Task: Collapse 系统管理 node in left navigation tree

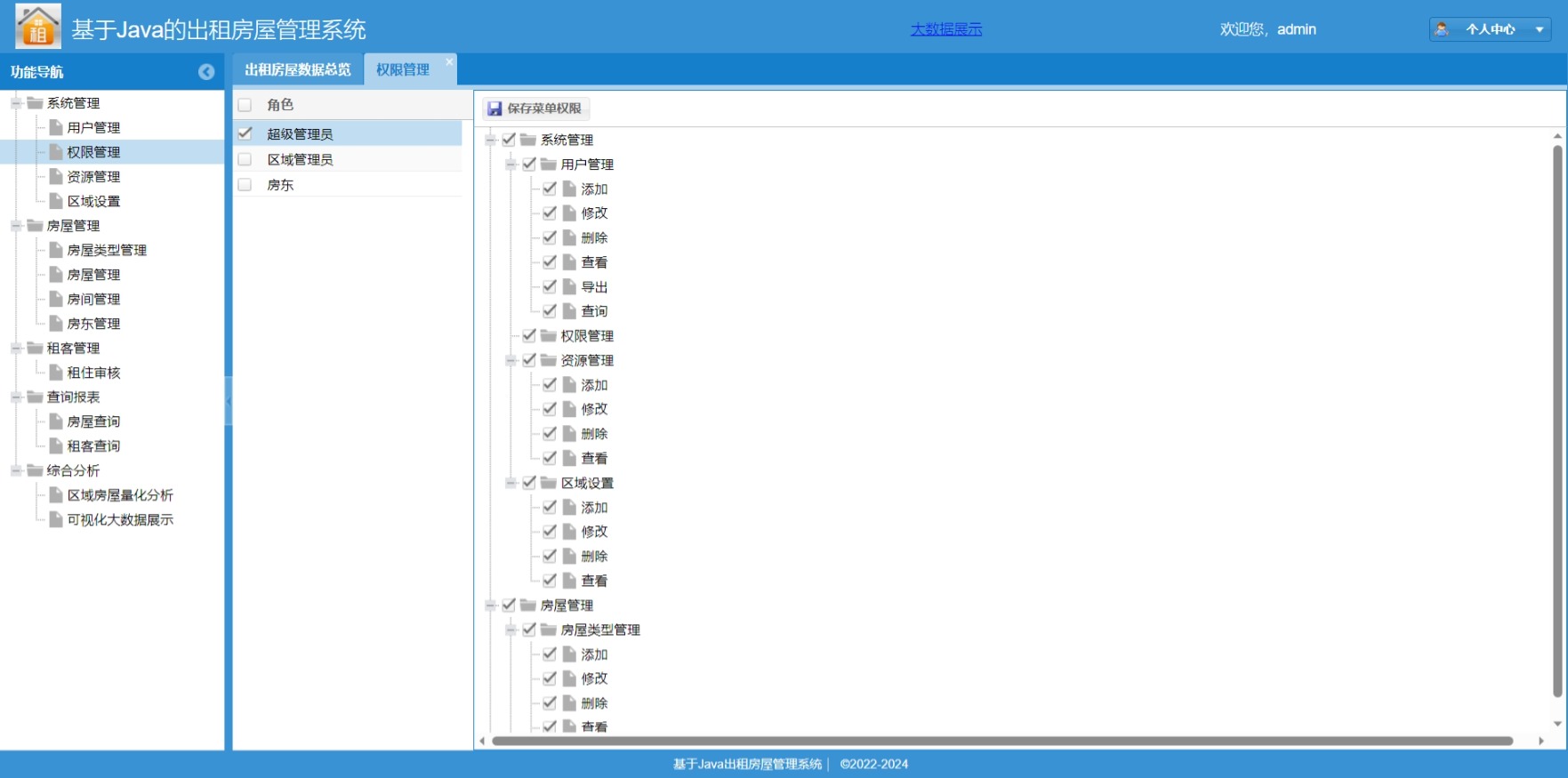Action: pos(16,103)
